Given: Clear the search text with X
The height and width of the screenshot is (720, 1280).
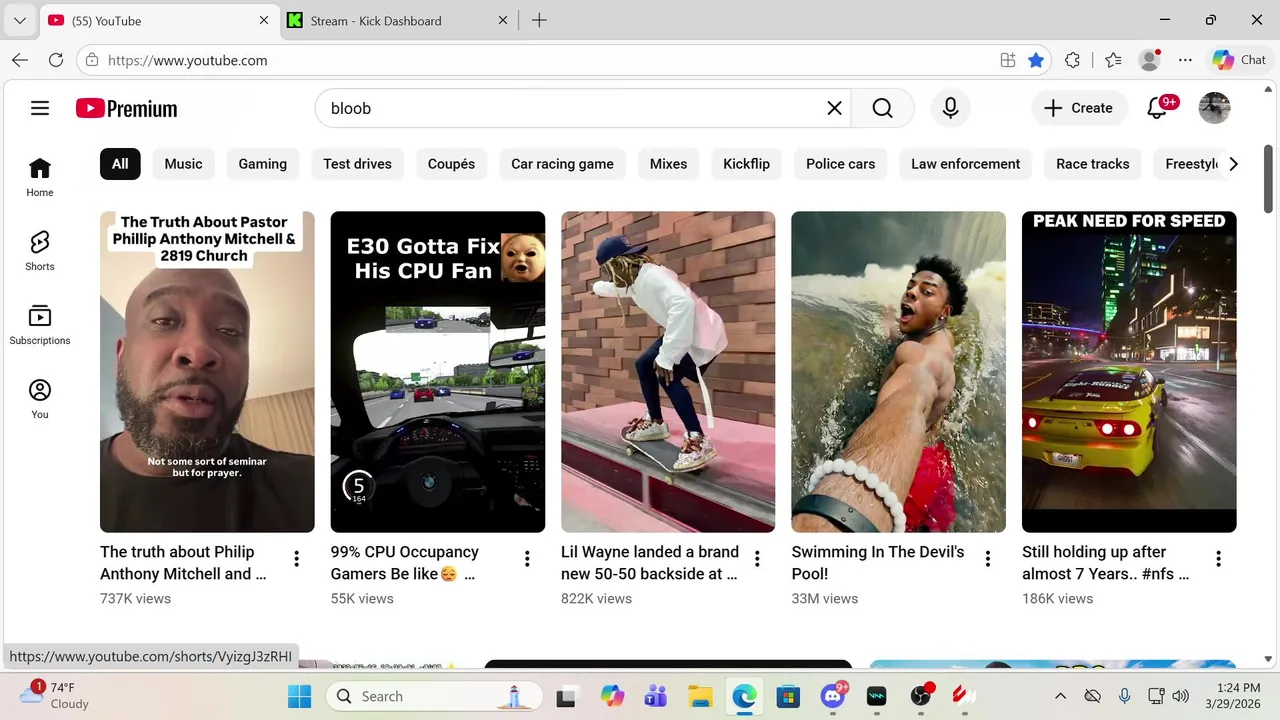Looking at the screenshot, I should (834, 108).
